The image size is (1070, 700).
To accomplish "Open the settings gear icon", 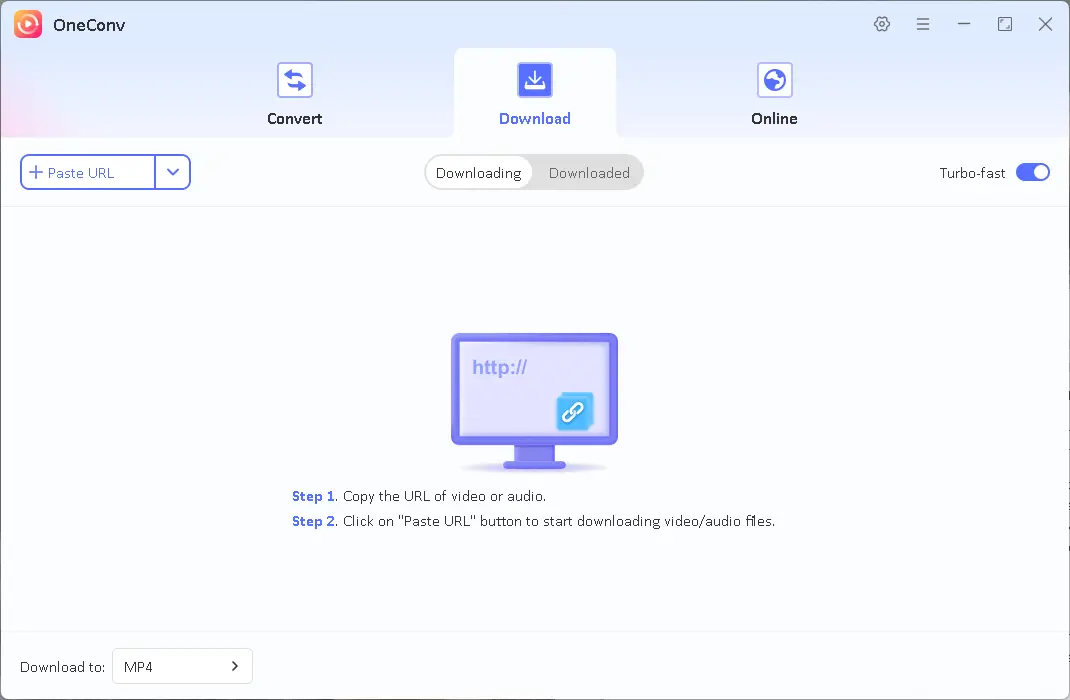I will point(882,24).
